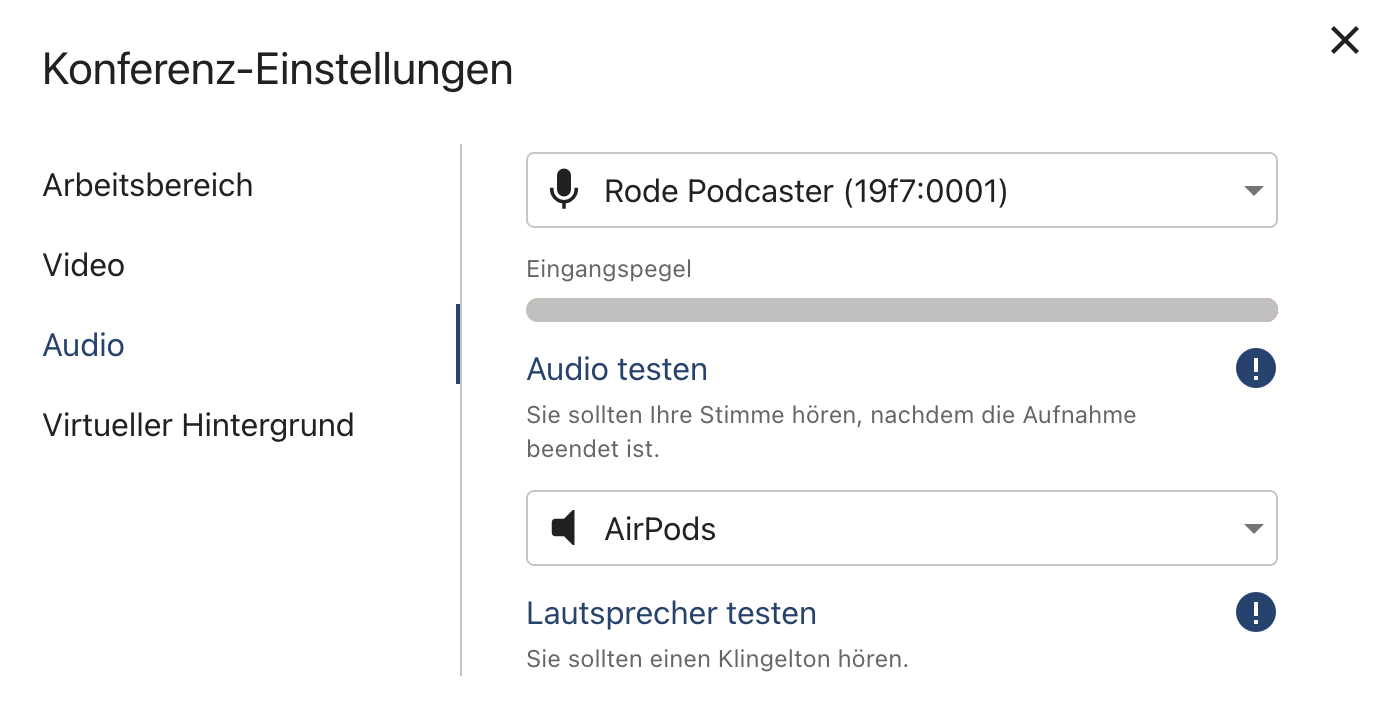This screenshot has width=1392, height=710.
Task: Click the info icon next to Lautsprecher testen
Action: [1256, 612]
